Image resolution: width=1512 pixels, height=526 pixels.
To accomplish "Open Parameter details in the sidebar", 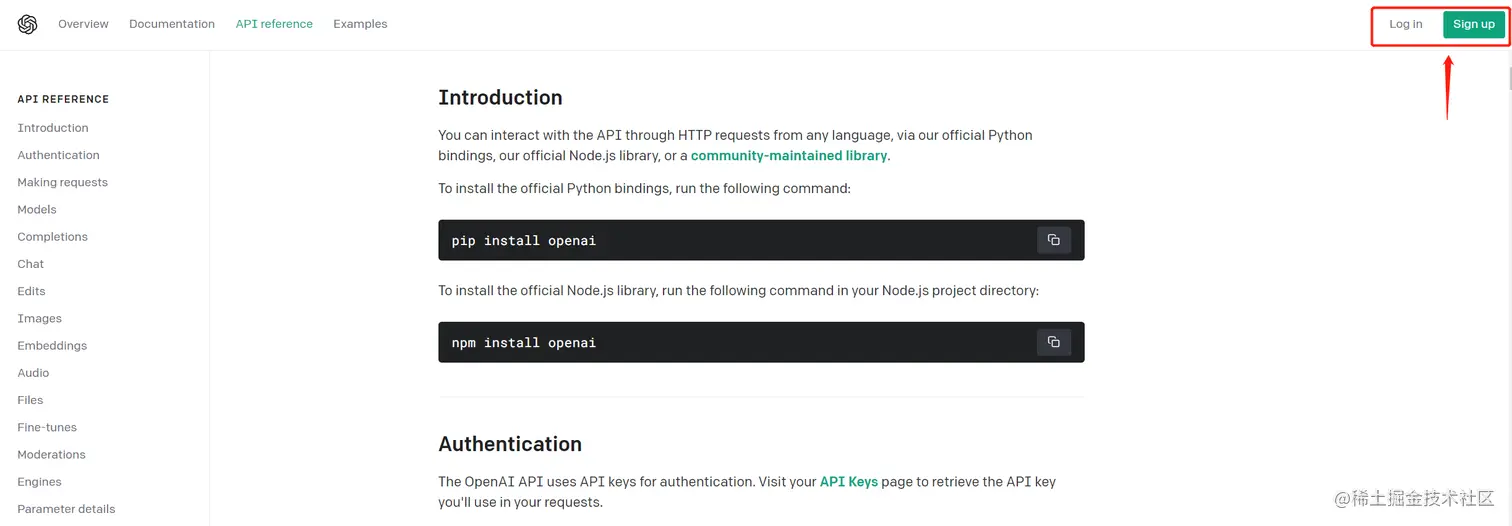I will tap(66, 509).
